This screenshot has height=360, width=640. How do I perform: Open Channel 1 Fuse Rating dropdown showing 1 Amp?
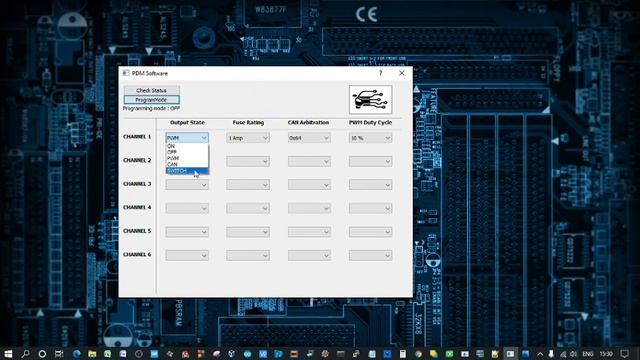click(x=248, y=138)
